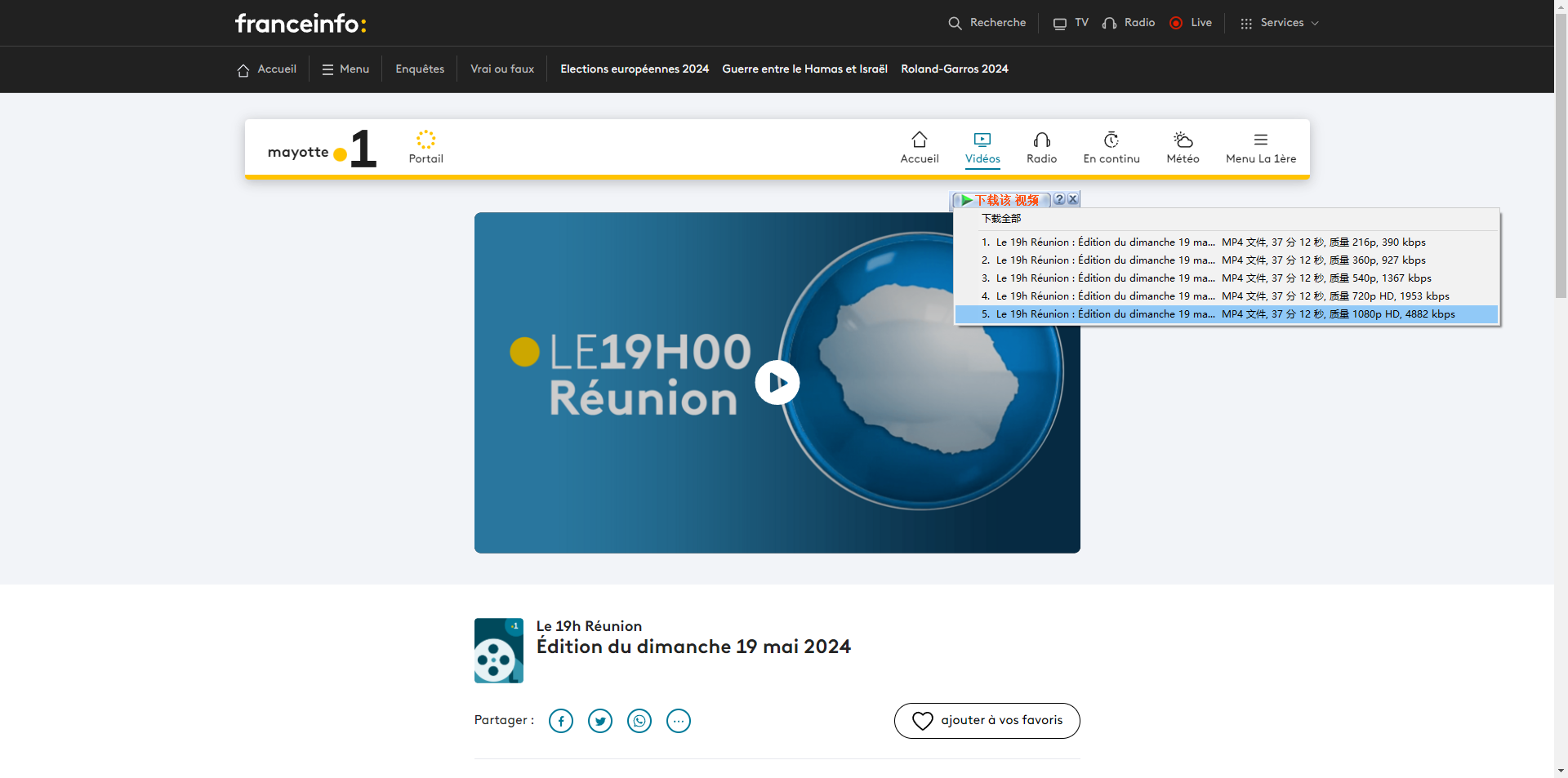The image size is (1568, 778).
Task: Open the downloader help question mark icon
Action: pyautogui.click(x=1059, y=199)
